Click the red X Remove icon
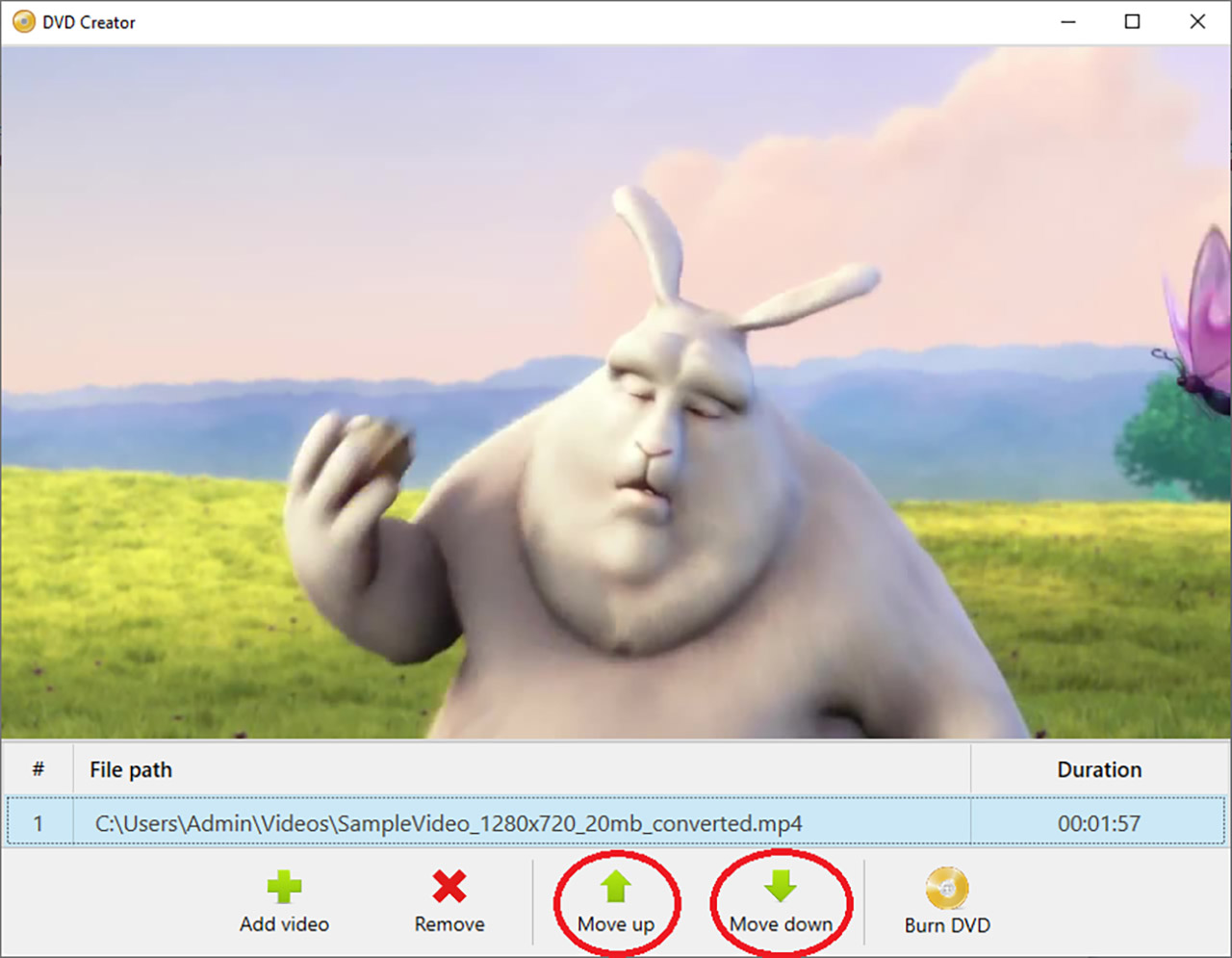The image size is (1232, 958). point(449,887)
